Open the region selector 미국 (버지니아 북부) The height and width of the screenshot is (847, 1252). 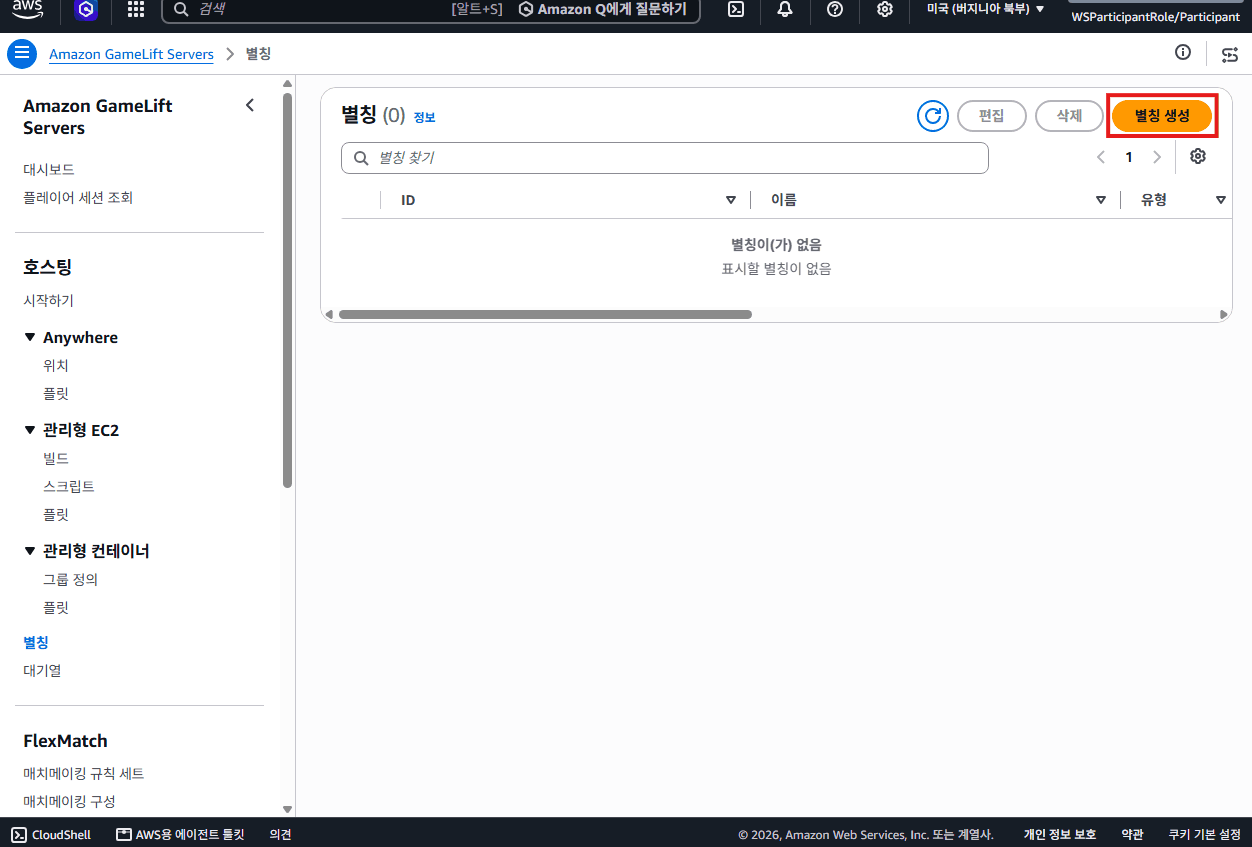coord(985,9)
